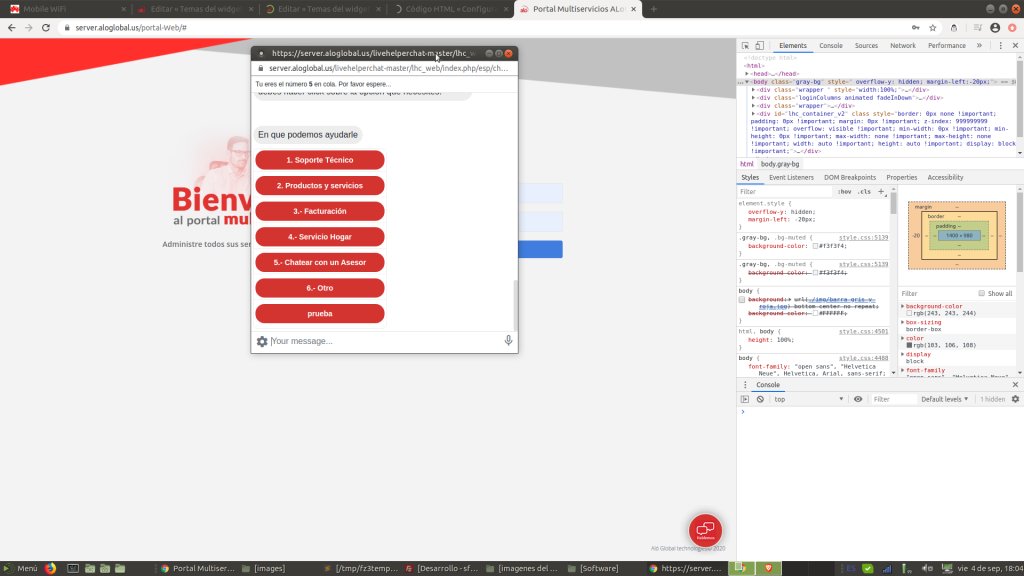Viewport: 1024px width, 576px height.
Task: Focus the Your message chat input
Action: pyautogui.click(x=386, y=341)
